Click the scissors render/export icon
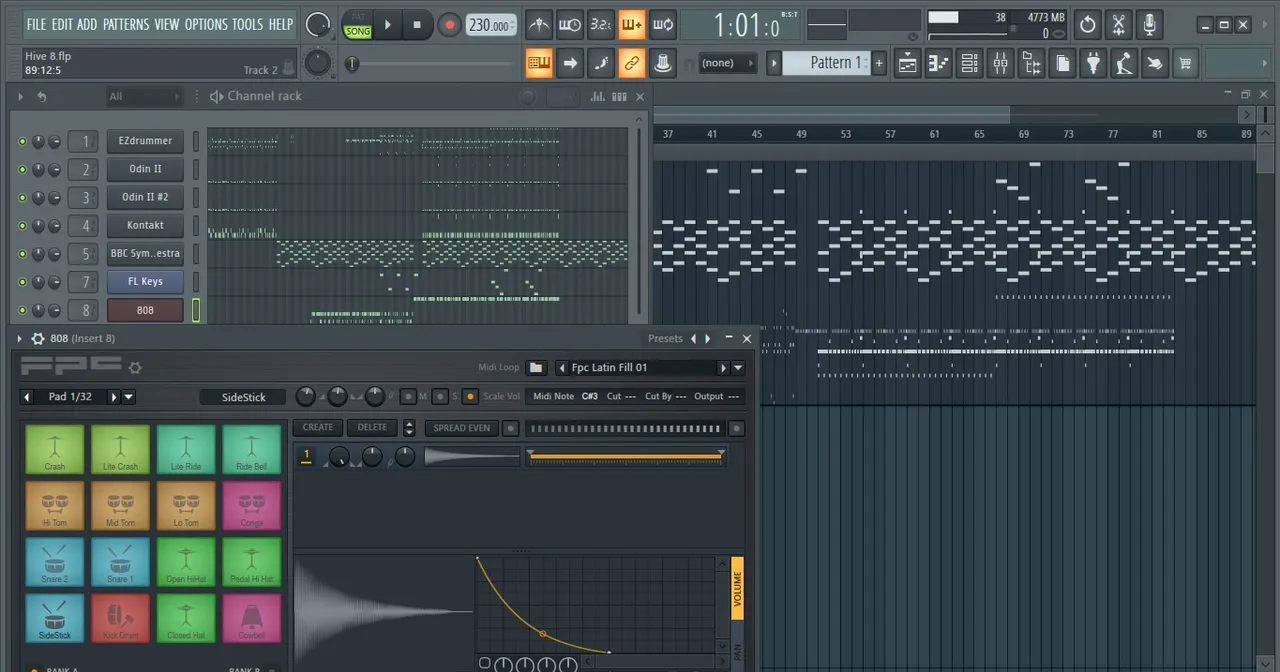The height and width of the screenshot is (672, 1280). tap(1119, 24)
